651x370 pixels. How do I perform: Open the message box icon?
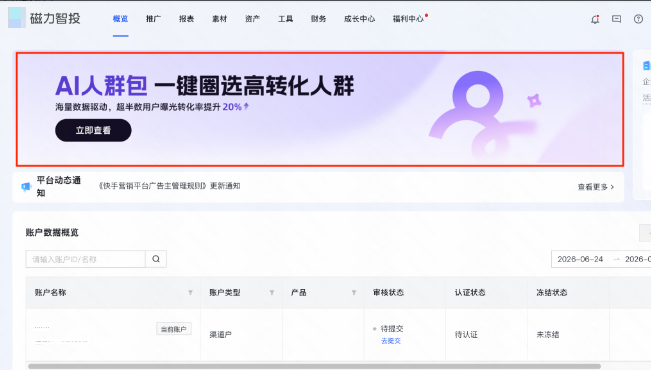(617, 19)
